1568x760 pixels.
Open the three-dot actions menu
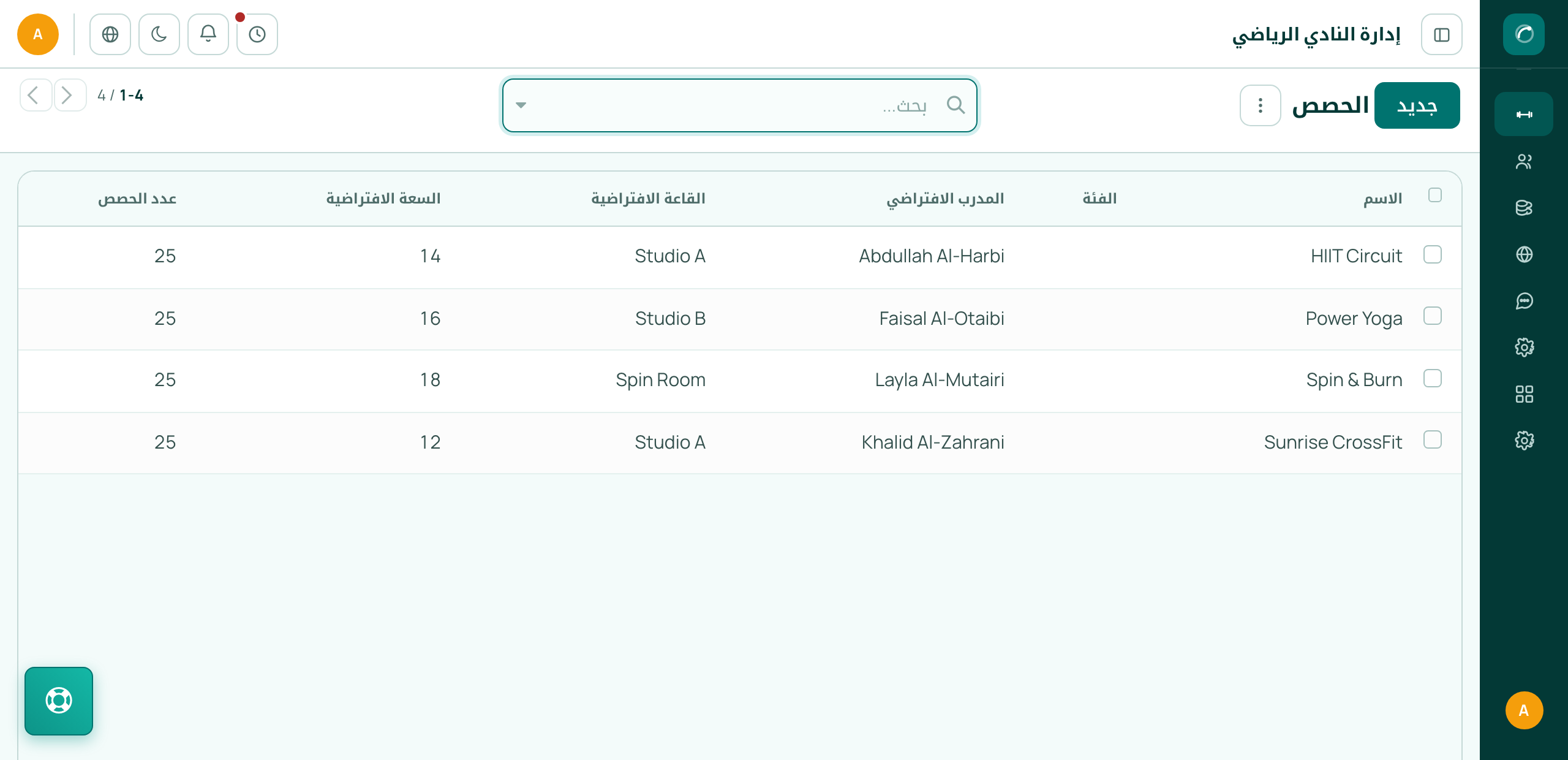(1260, 105)
